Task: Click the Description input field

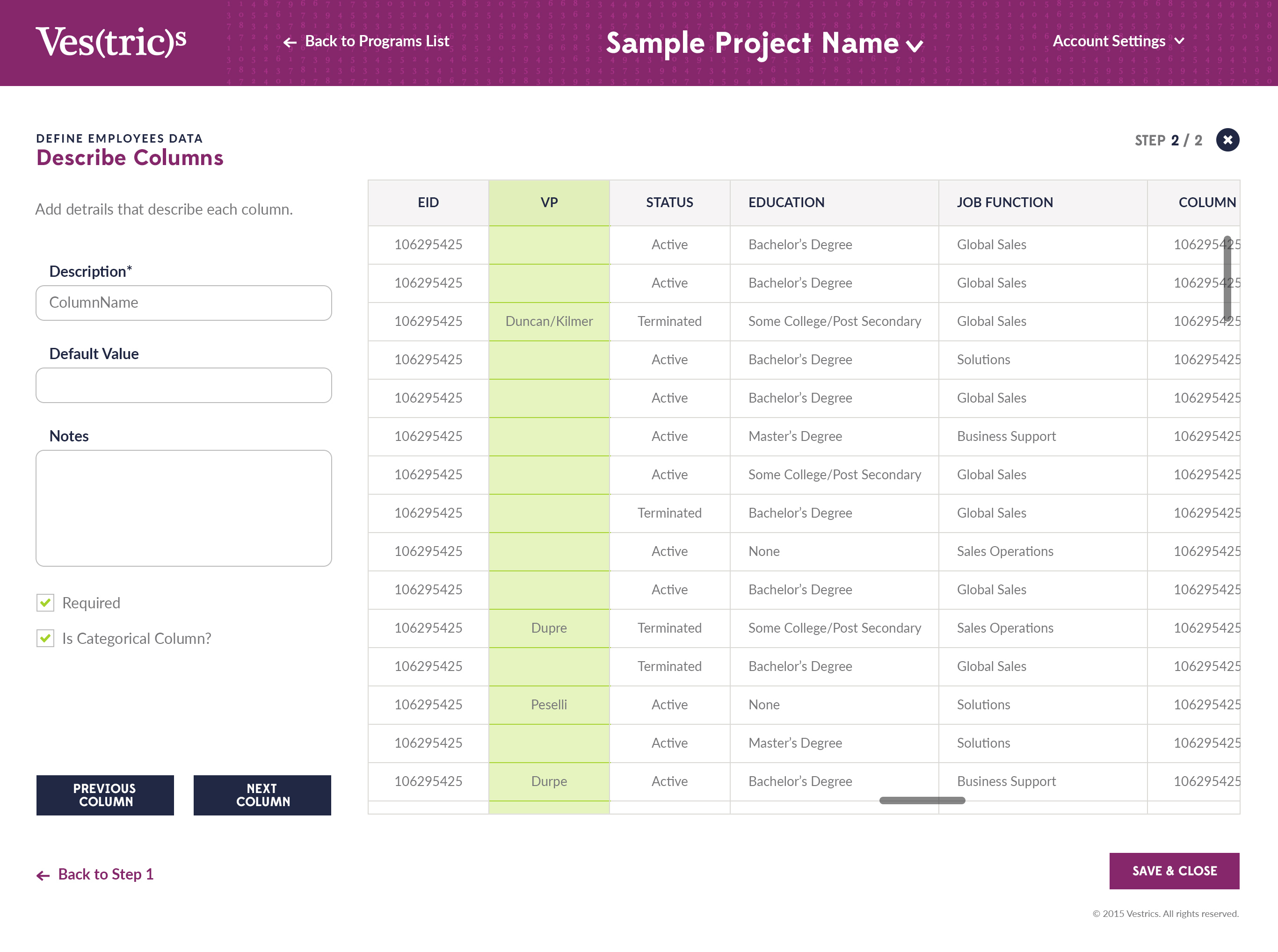Action: pyautogui.click(x=184, y=302)
